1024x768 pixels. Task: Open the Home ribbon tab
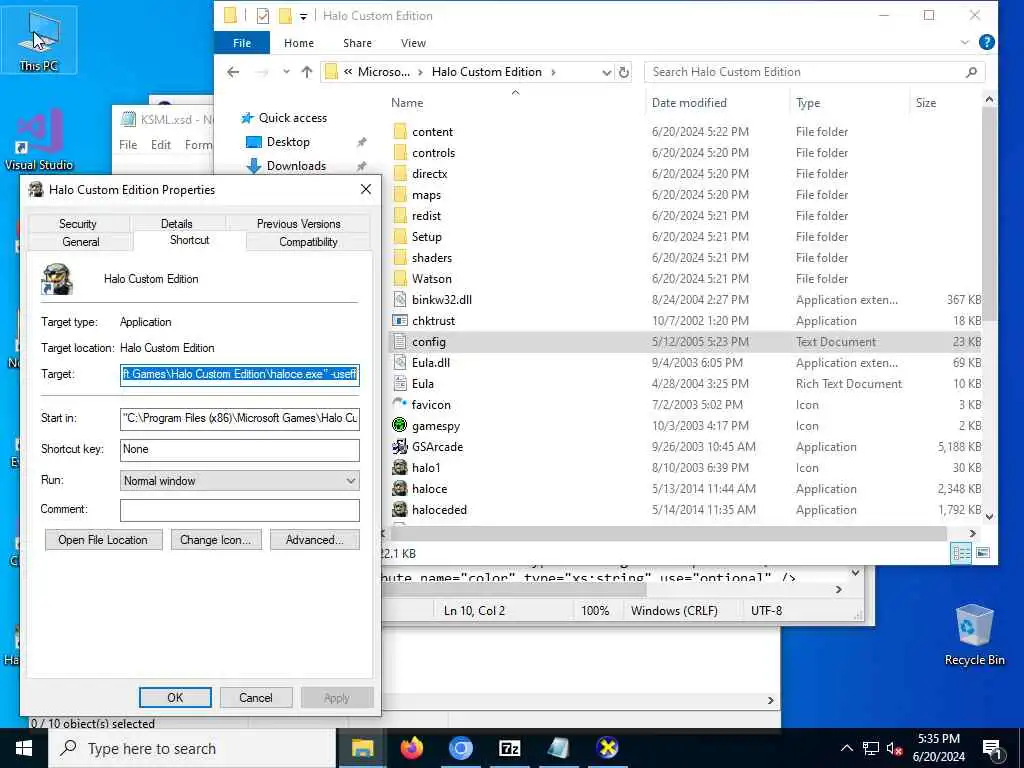tap(298, 43)
